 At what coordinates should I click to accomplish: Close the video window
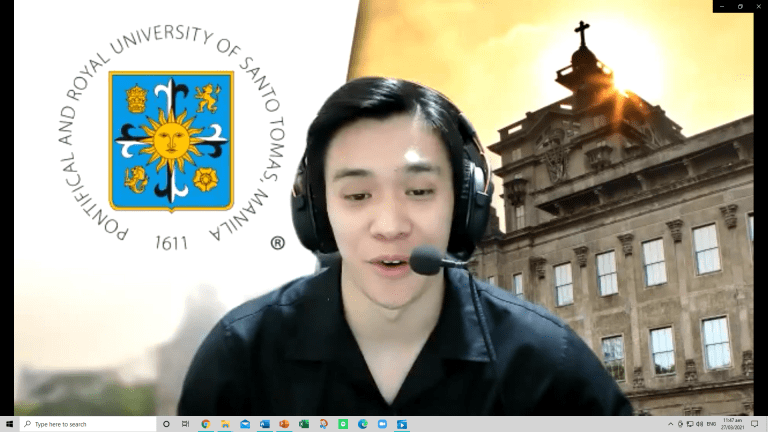[x=758, y=6]
